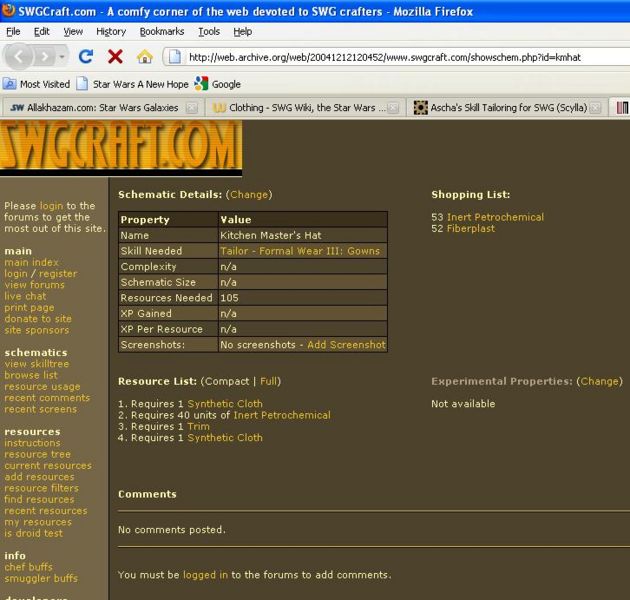Open the History menu
This screenshot has height=600, width=630.
(x=110, y=31)
